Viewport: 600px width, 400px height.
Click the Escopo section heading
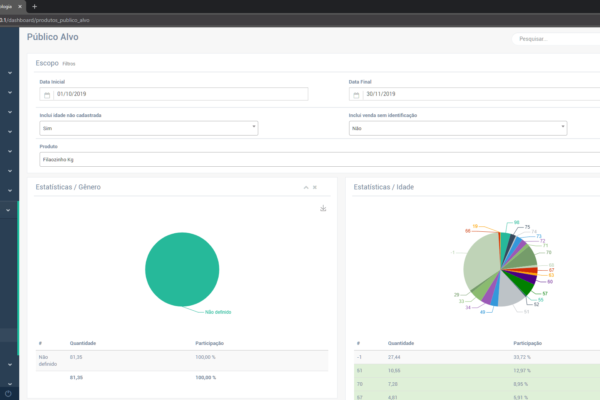point(47,63)
